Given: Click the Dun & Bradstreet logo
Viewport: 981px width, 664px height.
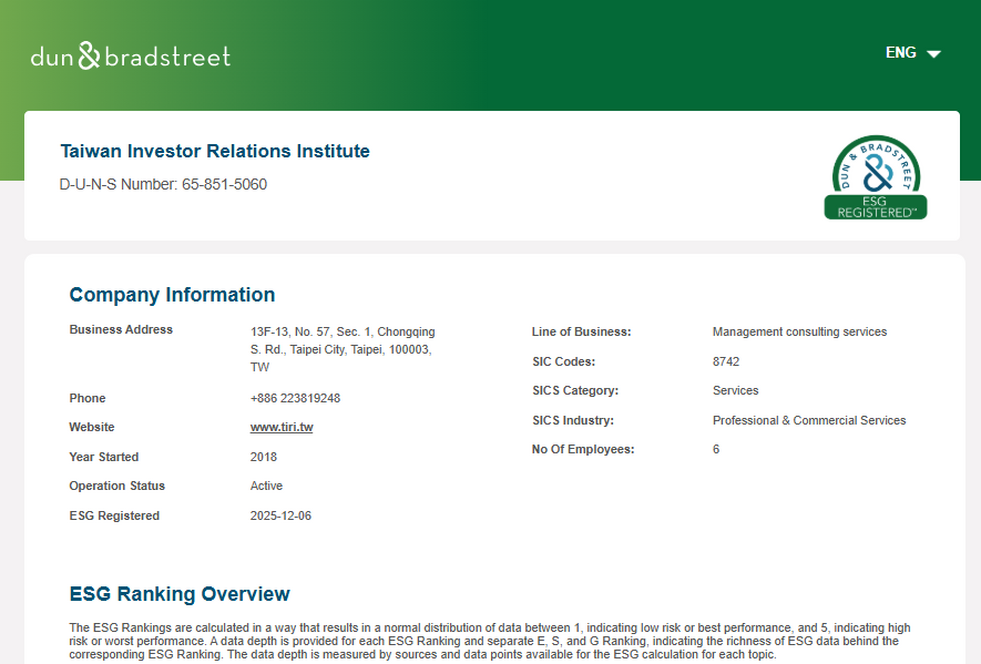Looking at the screenshot, I should [131, 56].
